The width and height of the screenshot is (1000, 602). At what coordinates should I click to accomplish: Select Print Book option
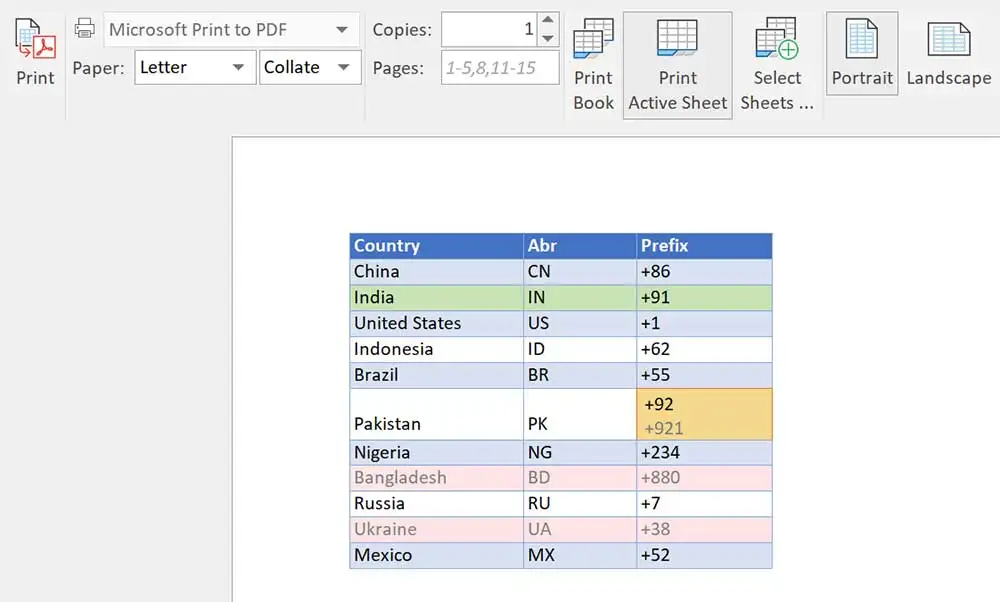(593, 65)
